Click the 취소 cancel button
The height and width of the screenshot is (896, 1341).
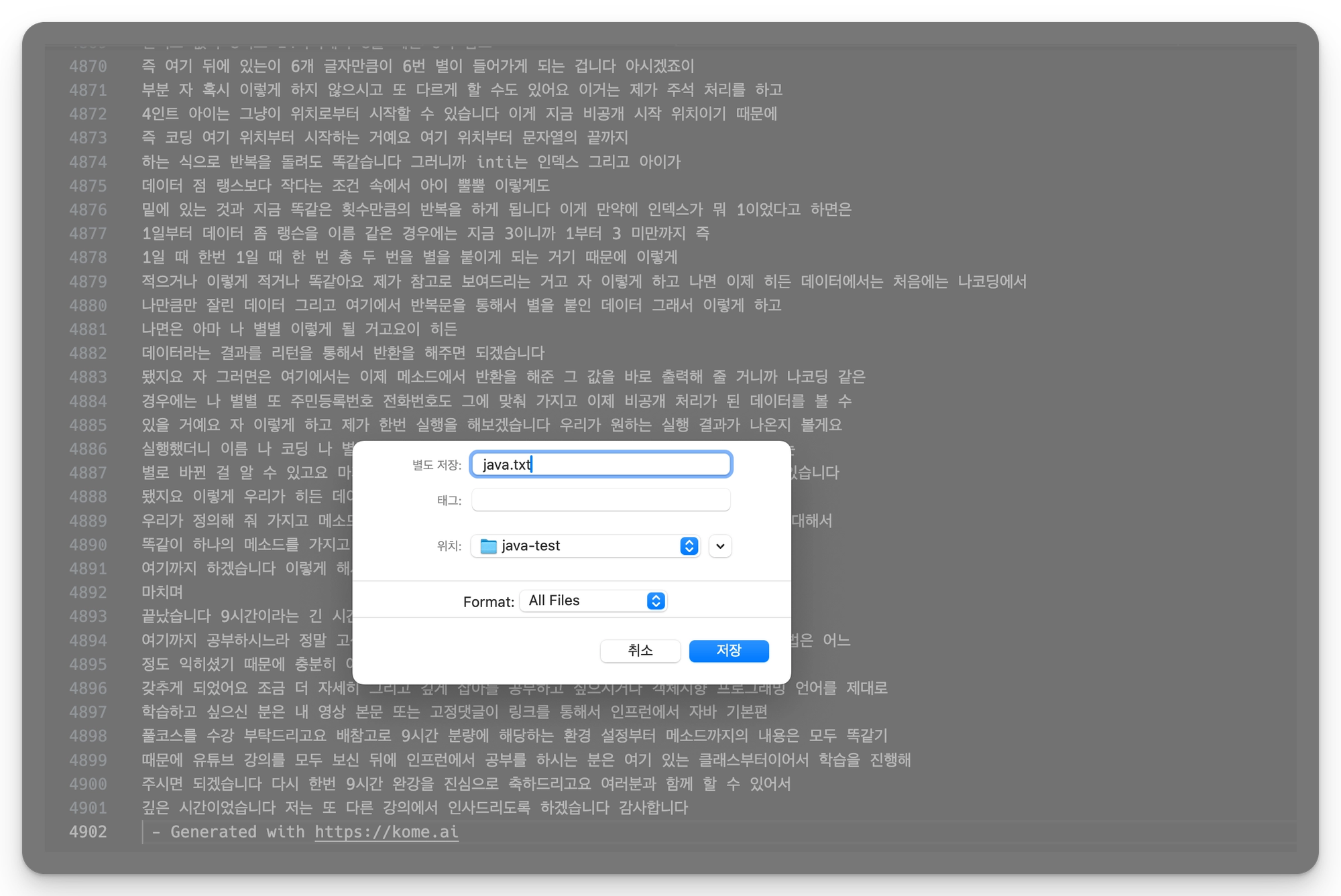pyautogui.click(x=640, y=651)
